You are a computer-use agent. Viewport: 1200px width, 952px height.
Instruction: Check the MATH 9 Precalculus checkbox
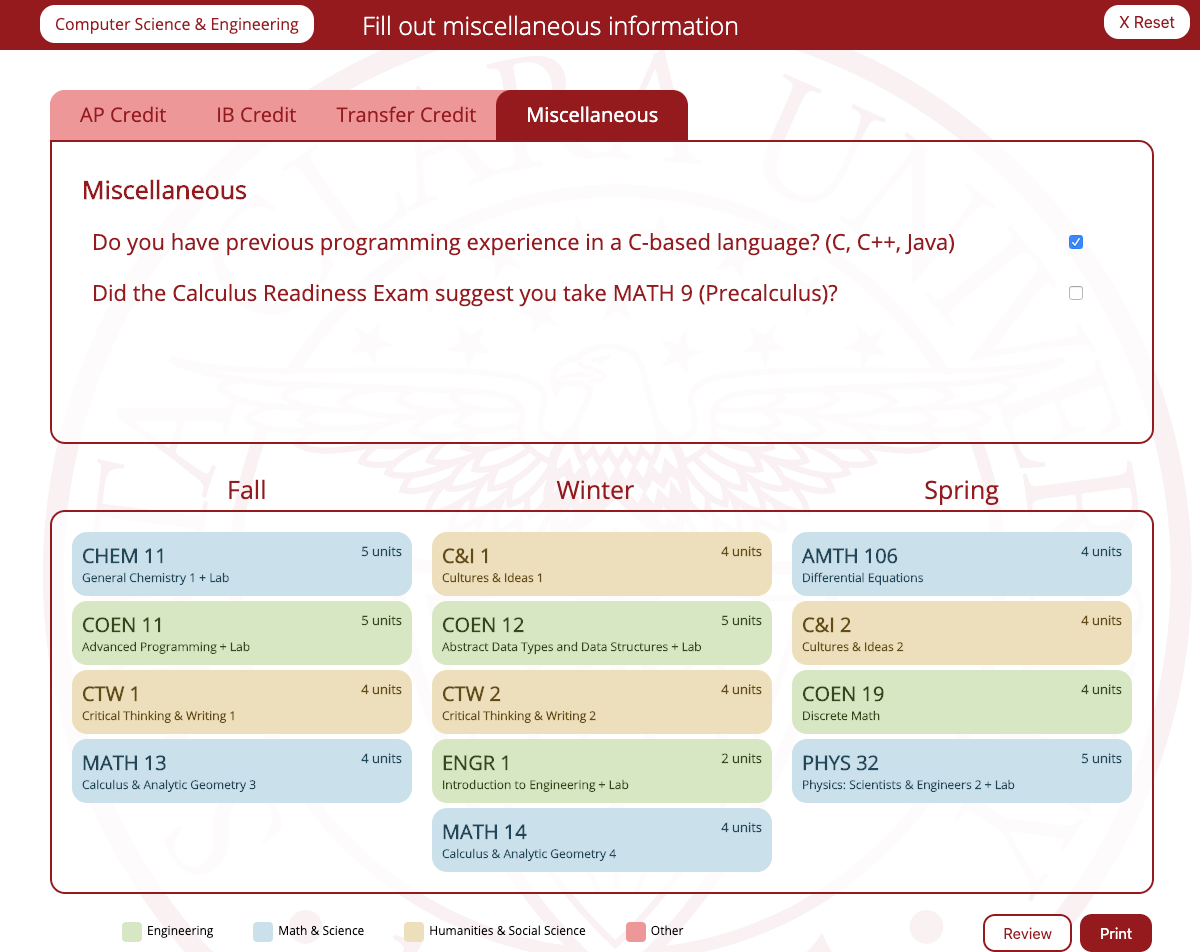(x=1076, y=293)
